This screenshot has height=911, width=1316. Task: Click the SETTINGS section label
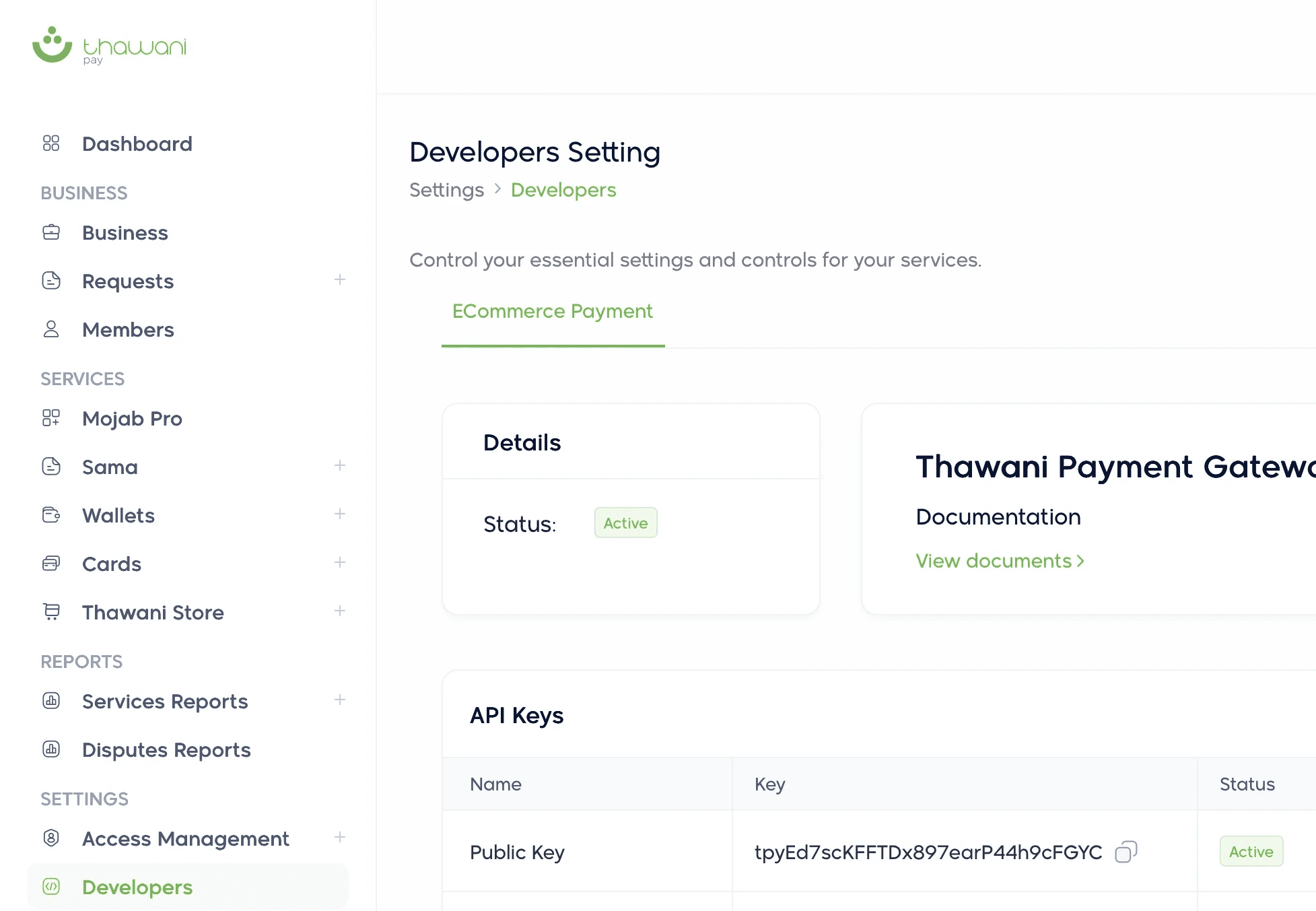pos(84,799)
